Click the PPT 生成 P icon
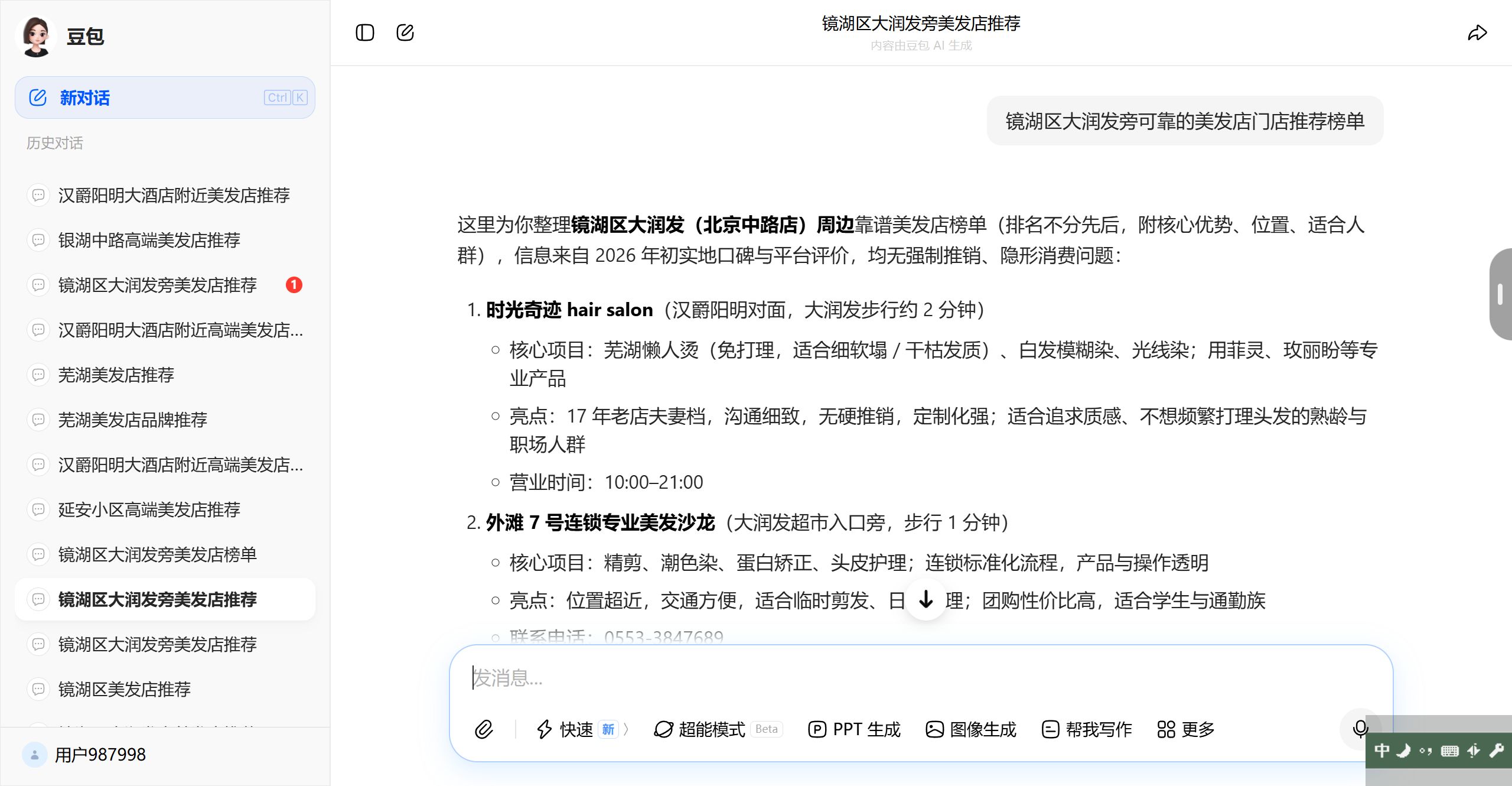Viewport: 1512px width, 786px height. (817, 729)
